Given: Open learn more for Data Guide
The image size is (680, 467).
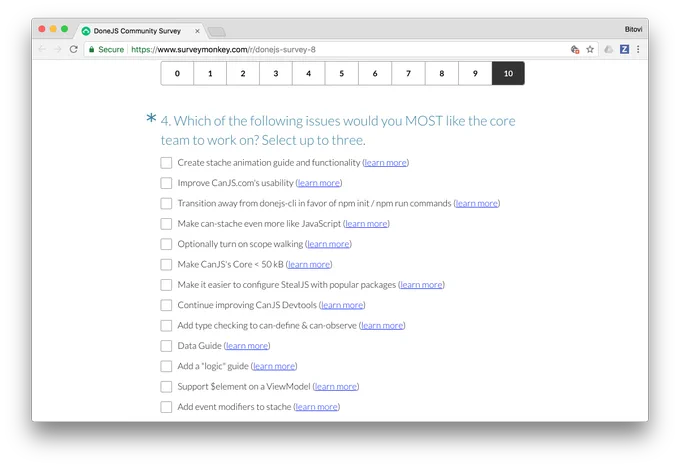Looking at the screenshot, I should pos(247,346).
